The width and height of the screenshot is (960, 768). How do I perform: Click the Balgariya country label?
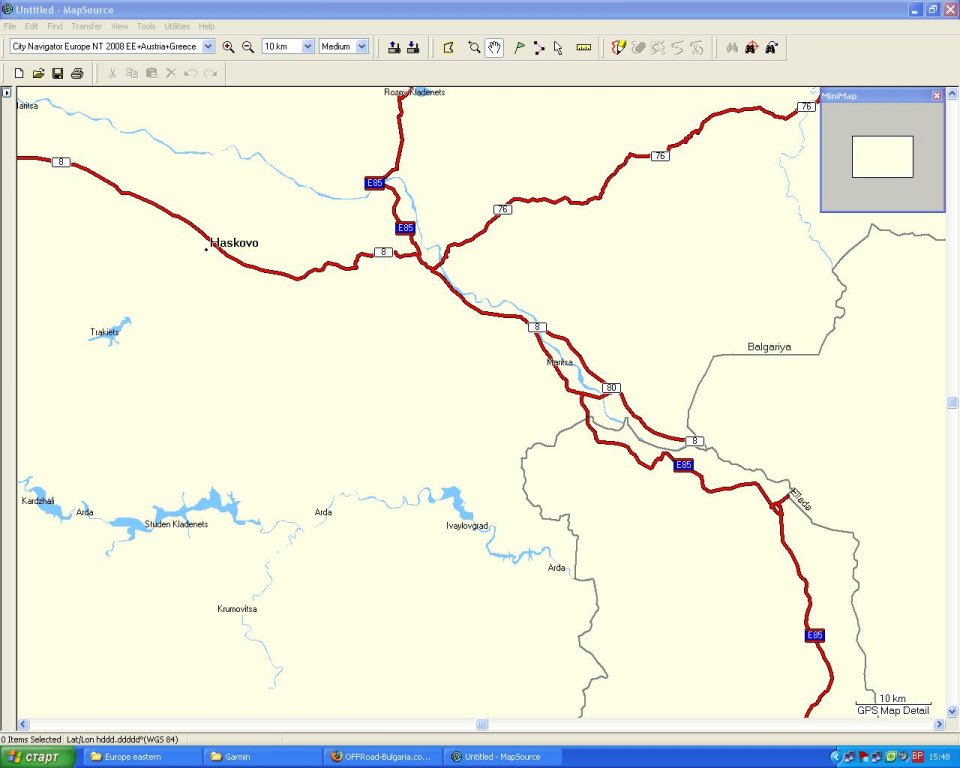[769, 347]
